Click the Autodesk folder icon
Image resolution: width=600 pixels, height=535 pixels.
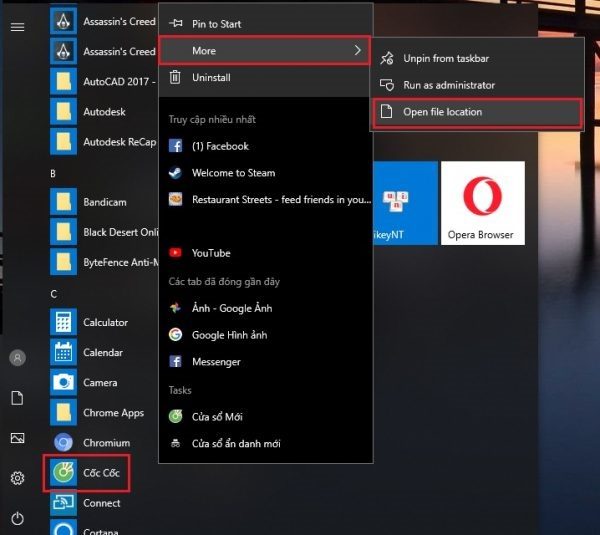click(64, 111)
